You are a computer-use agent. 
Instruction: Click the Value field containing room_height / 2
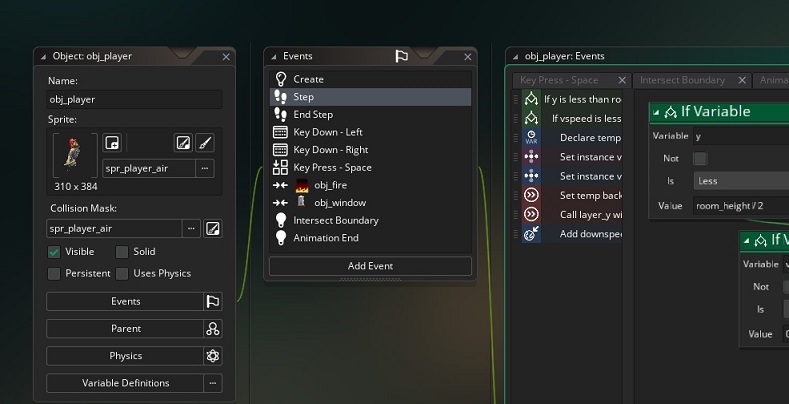(x=740, y=205)
